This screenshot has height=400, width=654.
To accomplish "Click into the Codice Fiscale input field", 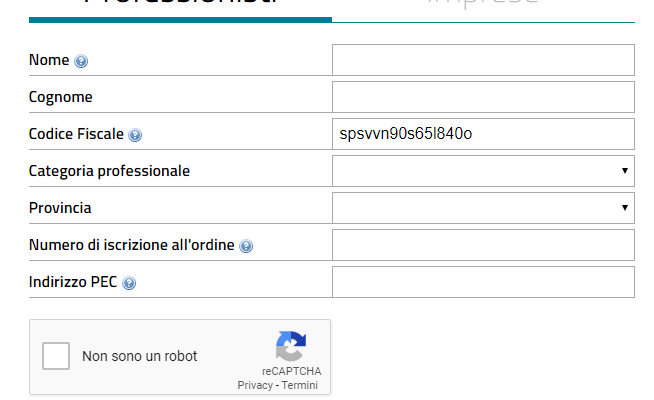I will tap(483, 134).
